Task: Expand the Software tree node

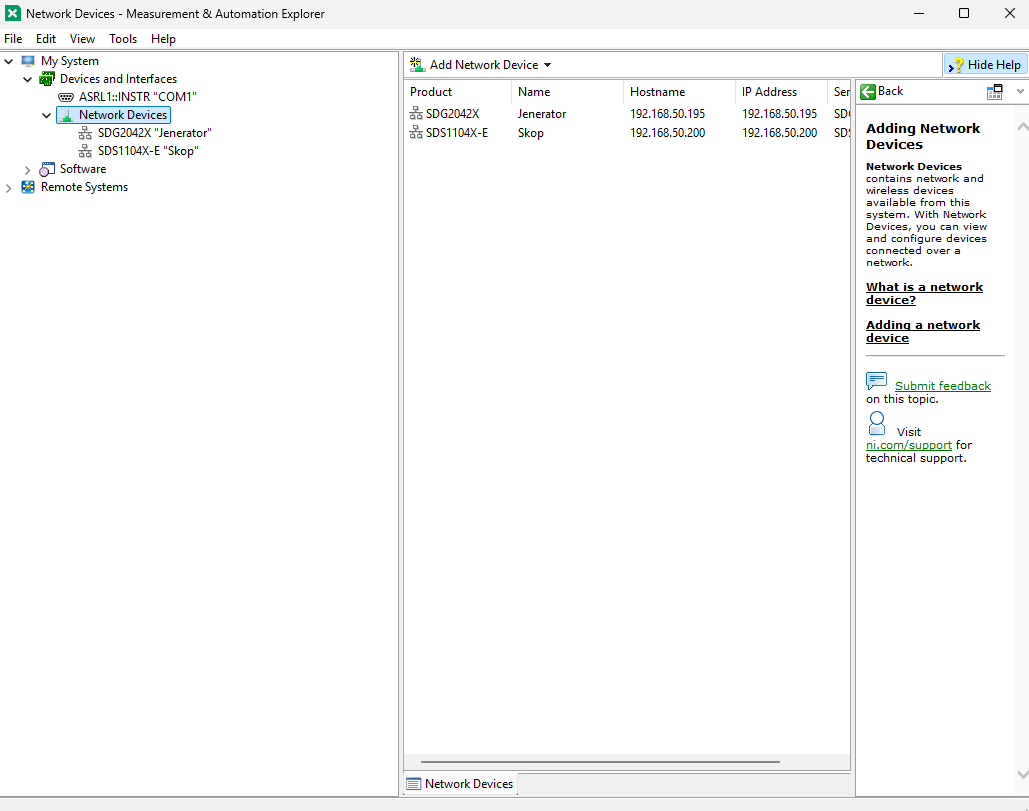Action: click(28, 169)
